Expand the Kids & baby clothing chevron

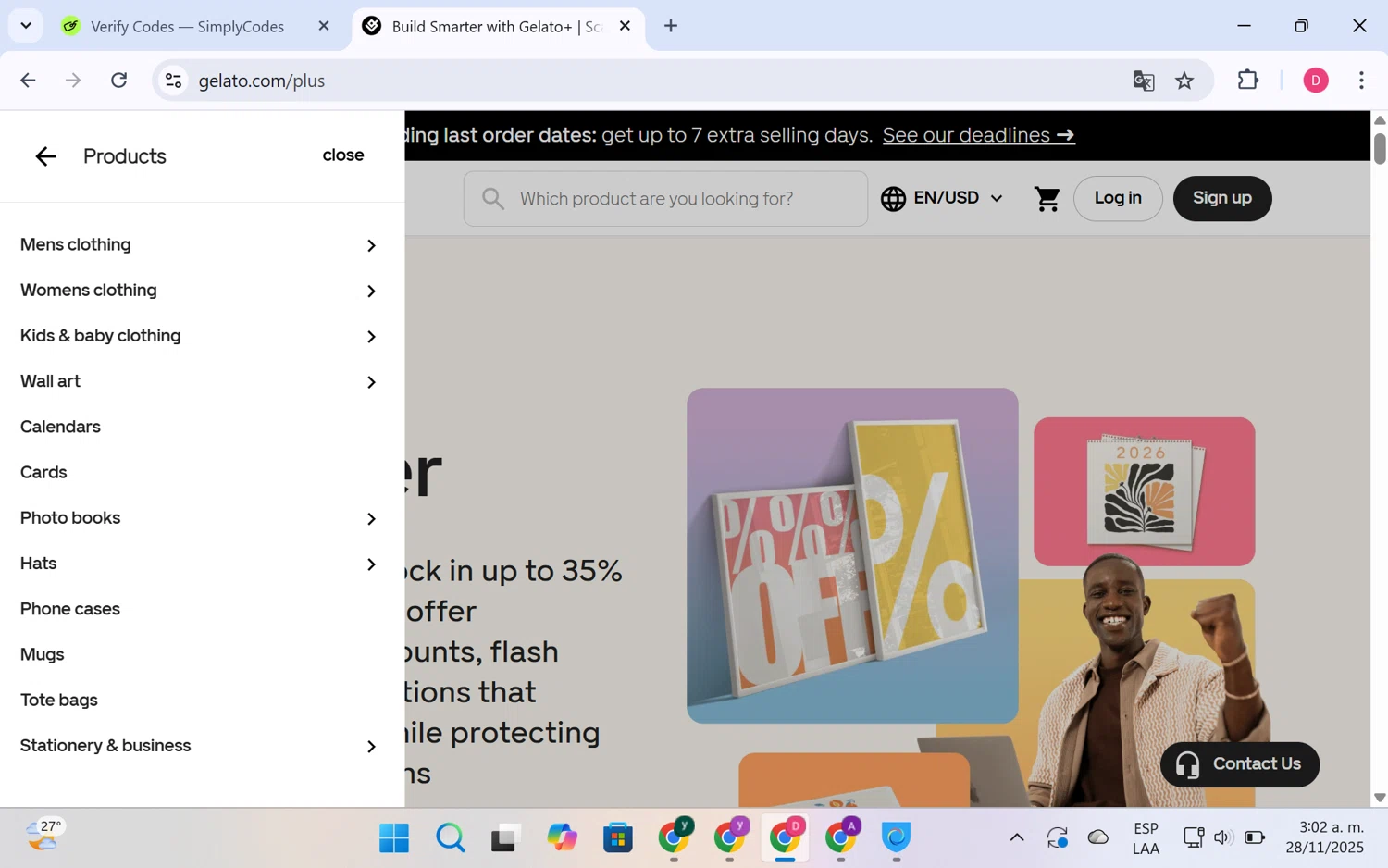pyautogui.click(x=371, y=337)
